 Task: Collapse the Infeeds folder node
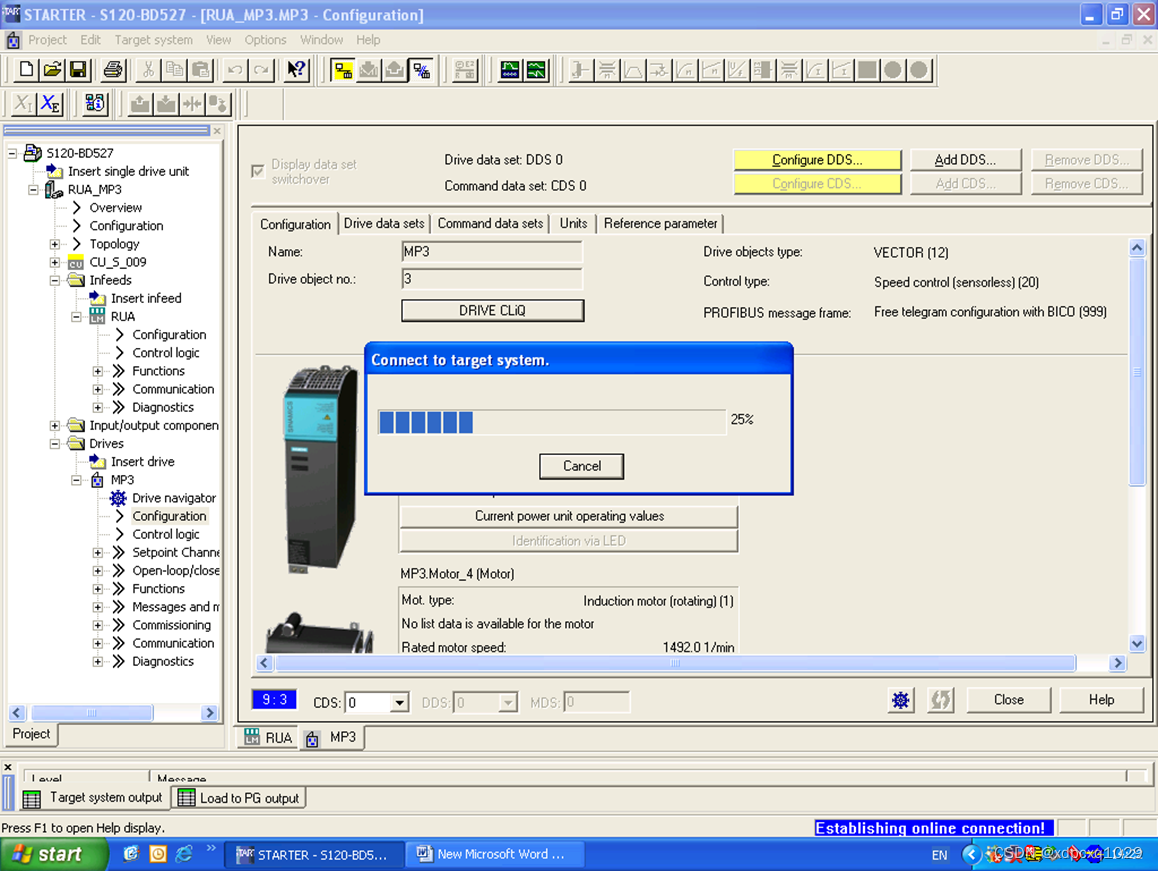point(55,280)
